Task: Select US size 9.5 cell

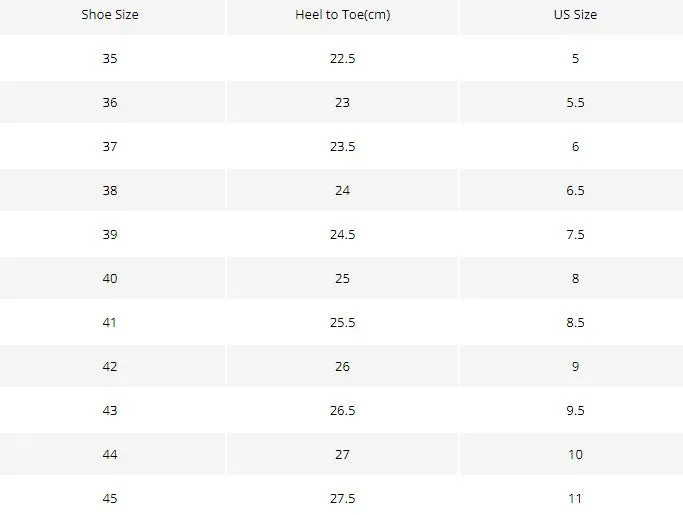Action: [575, 410]
